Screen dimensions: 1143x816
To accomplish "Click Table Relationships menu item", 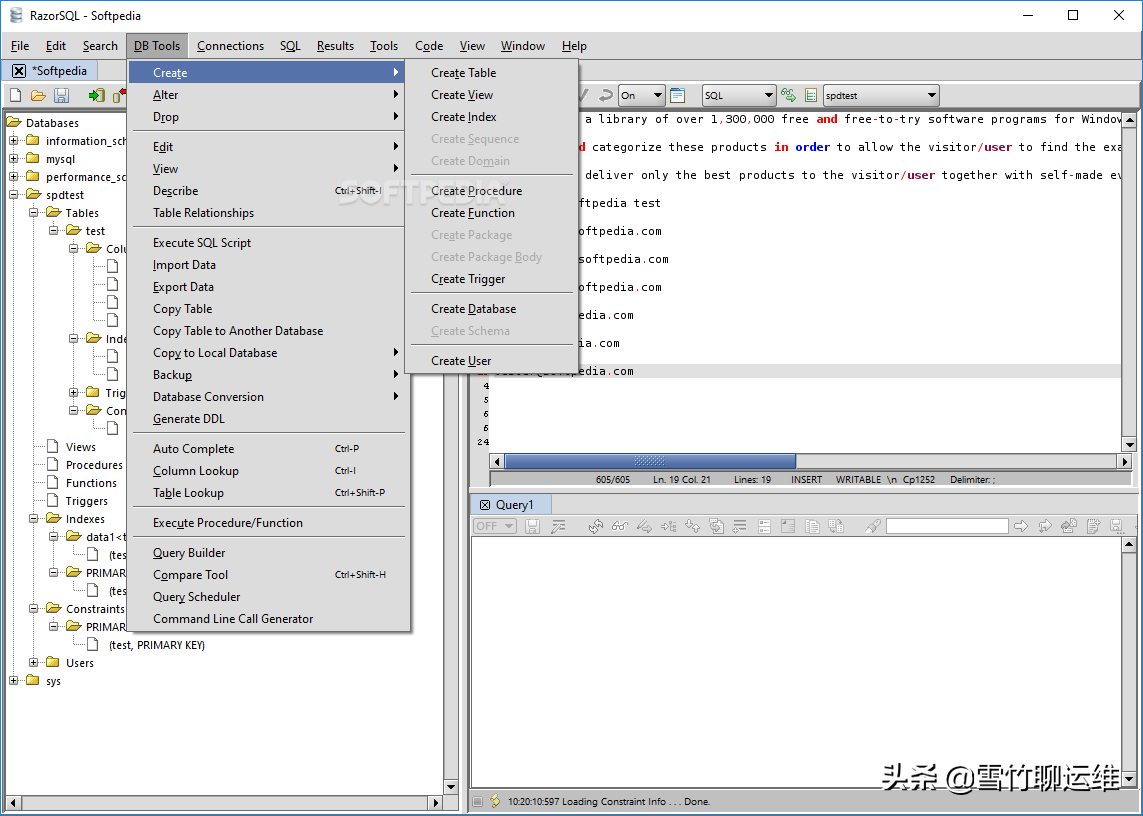I will (x=267, y=213).
